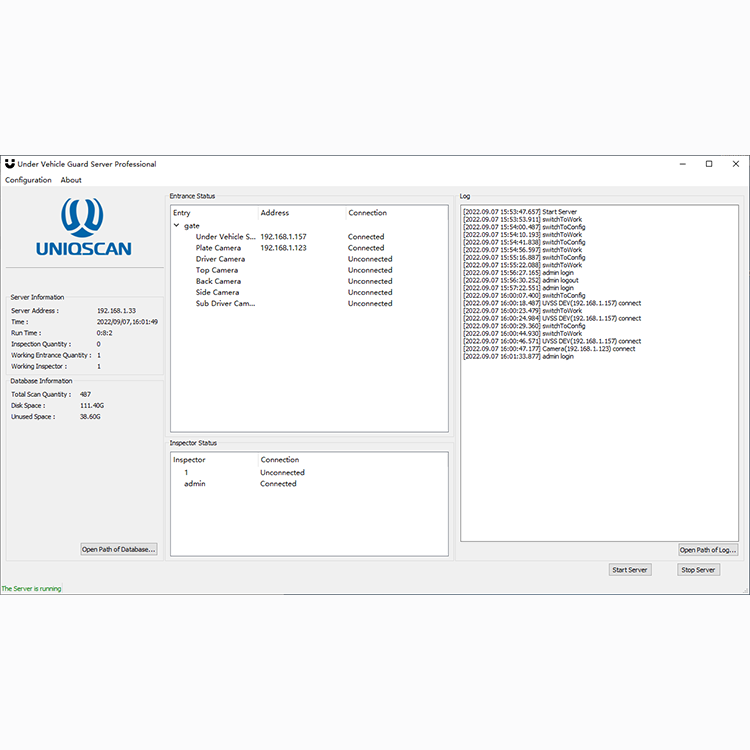Open the Configuration menu
750x750 pixels.
pos(28,180)
